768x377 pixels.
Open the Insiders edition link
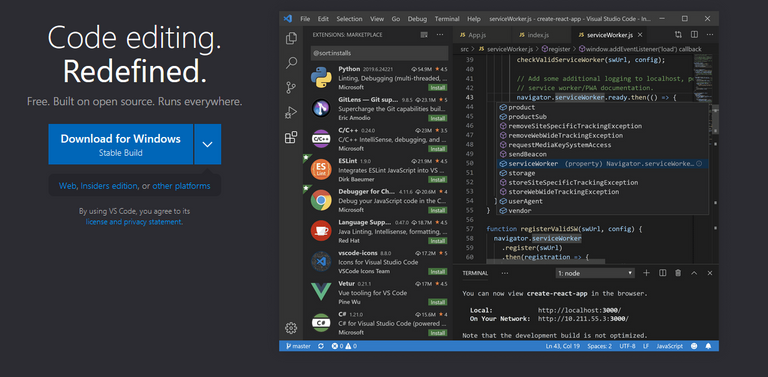pyautogui.click(x=109, y=186)
